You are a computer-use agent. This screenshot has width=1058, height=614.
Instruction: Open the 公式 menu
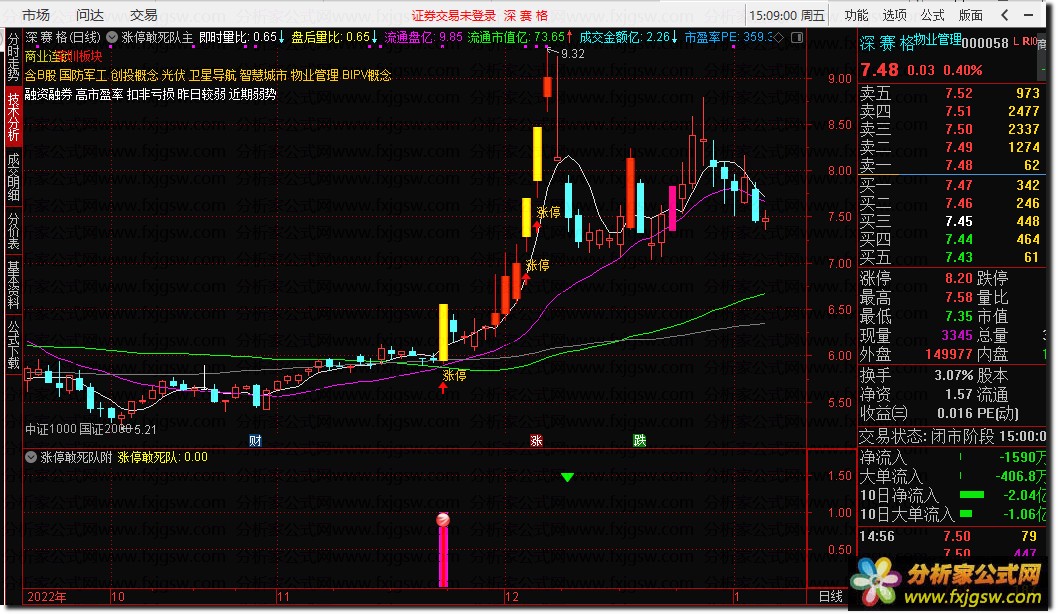(x=932, y=15)
